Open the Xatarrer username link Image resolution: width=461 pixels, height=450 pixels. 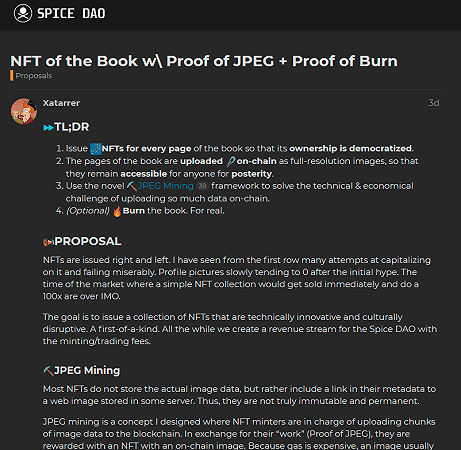coord(61,103)
